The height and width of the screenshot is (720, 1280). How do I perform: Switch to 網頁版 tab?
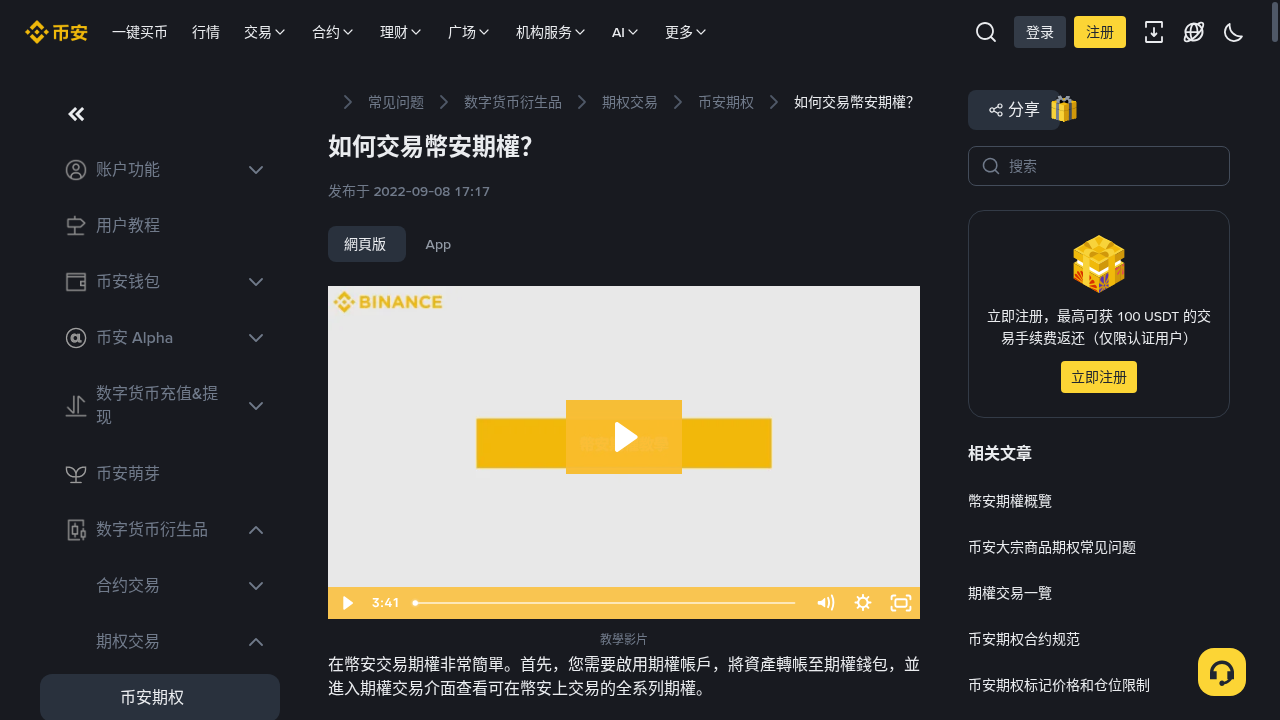pos(366,244)
